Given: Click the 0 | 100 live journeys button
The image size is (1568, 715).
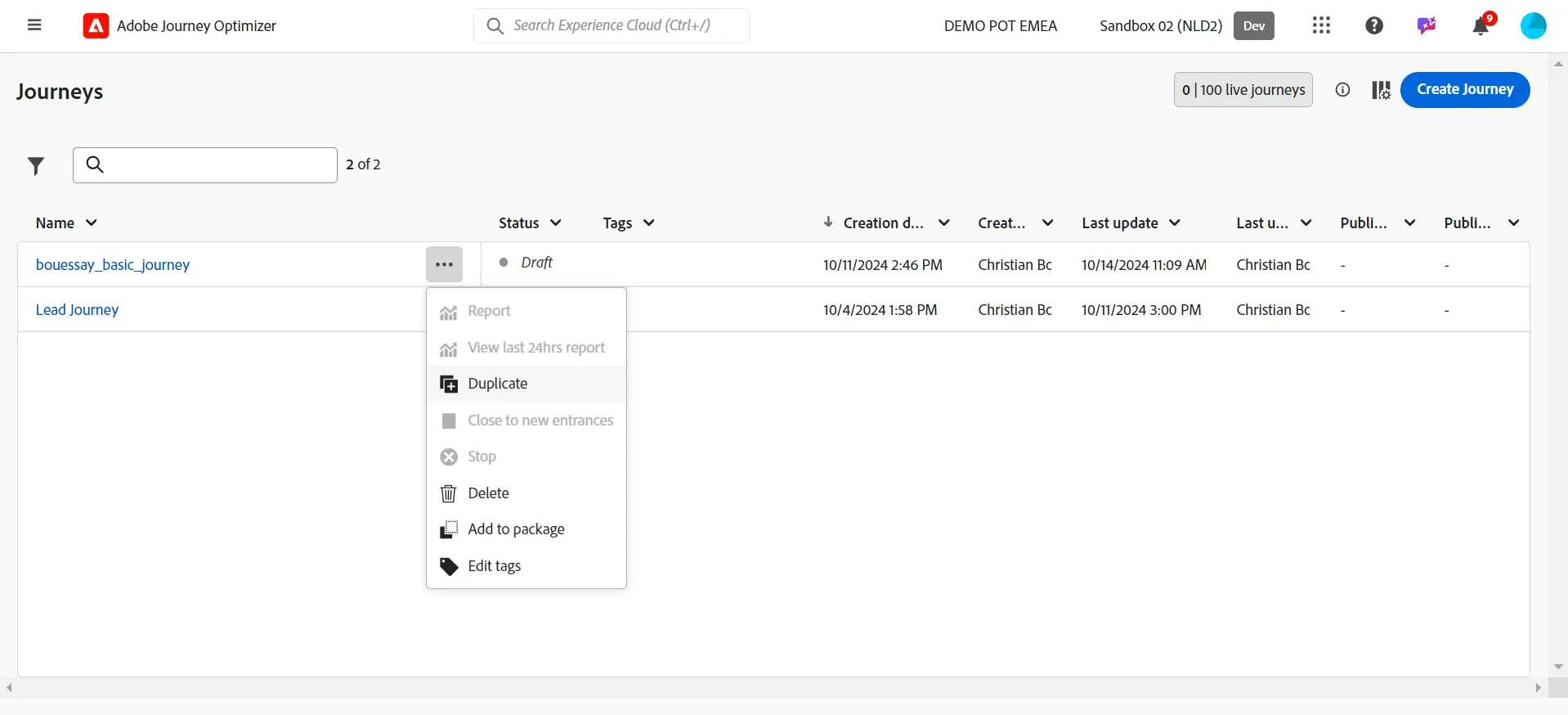Looking at the screenshot, I should 1243,90.
